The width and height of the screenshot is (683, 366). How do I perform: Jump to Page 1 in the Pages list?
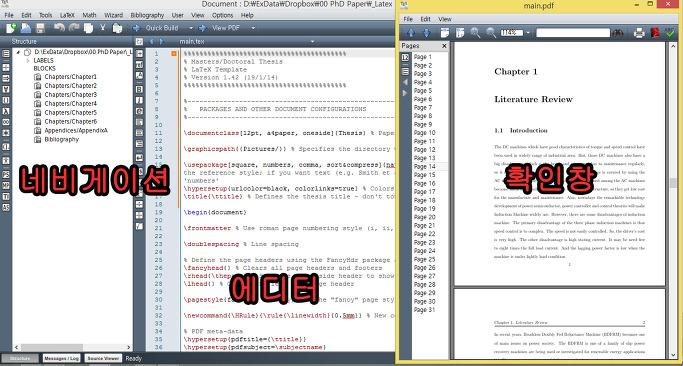423,57
